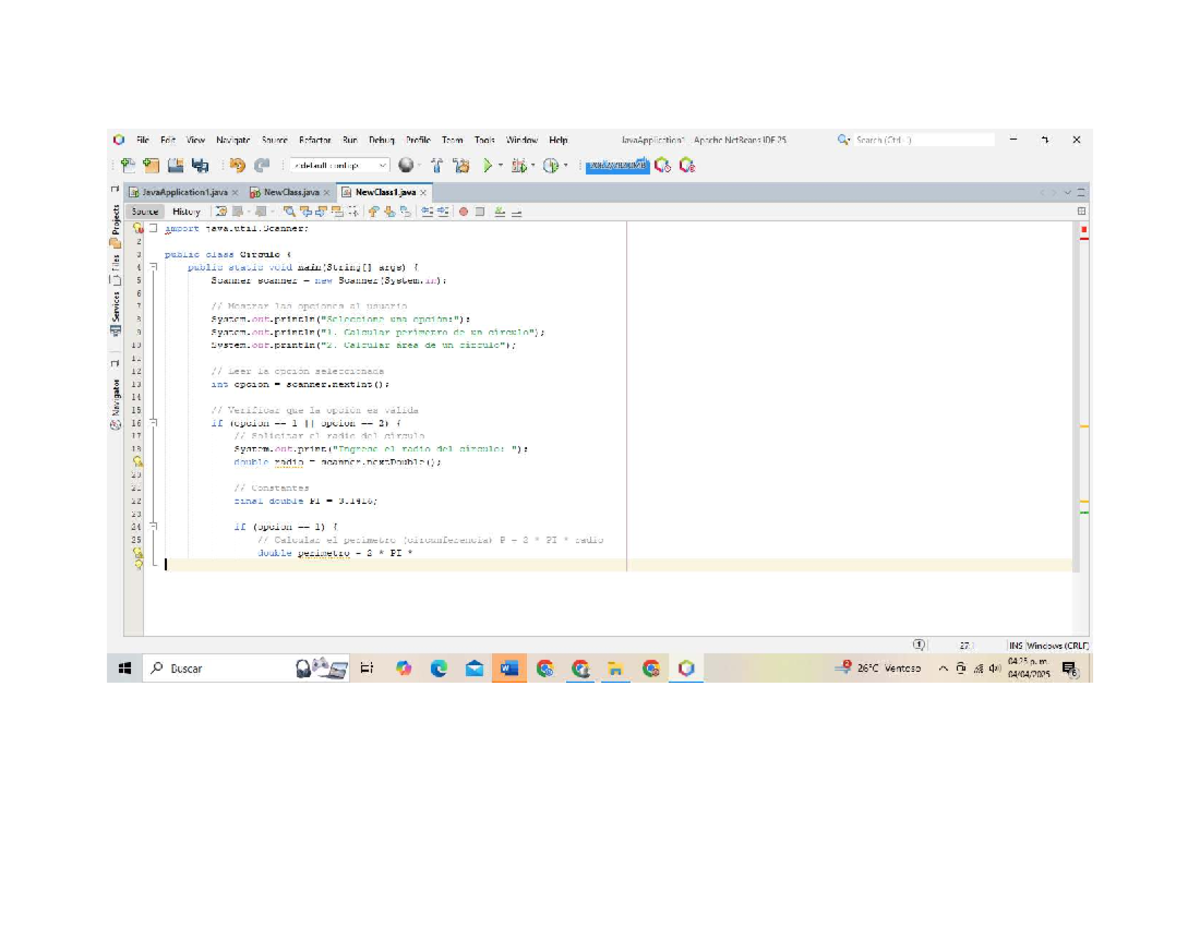Click the Build Project hammer icon

436,166
